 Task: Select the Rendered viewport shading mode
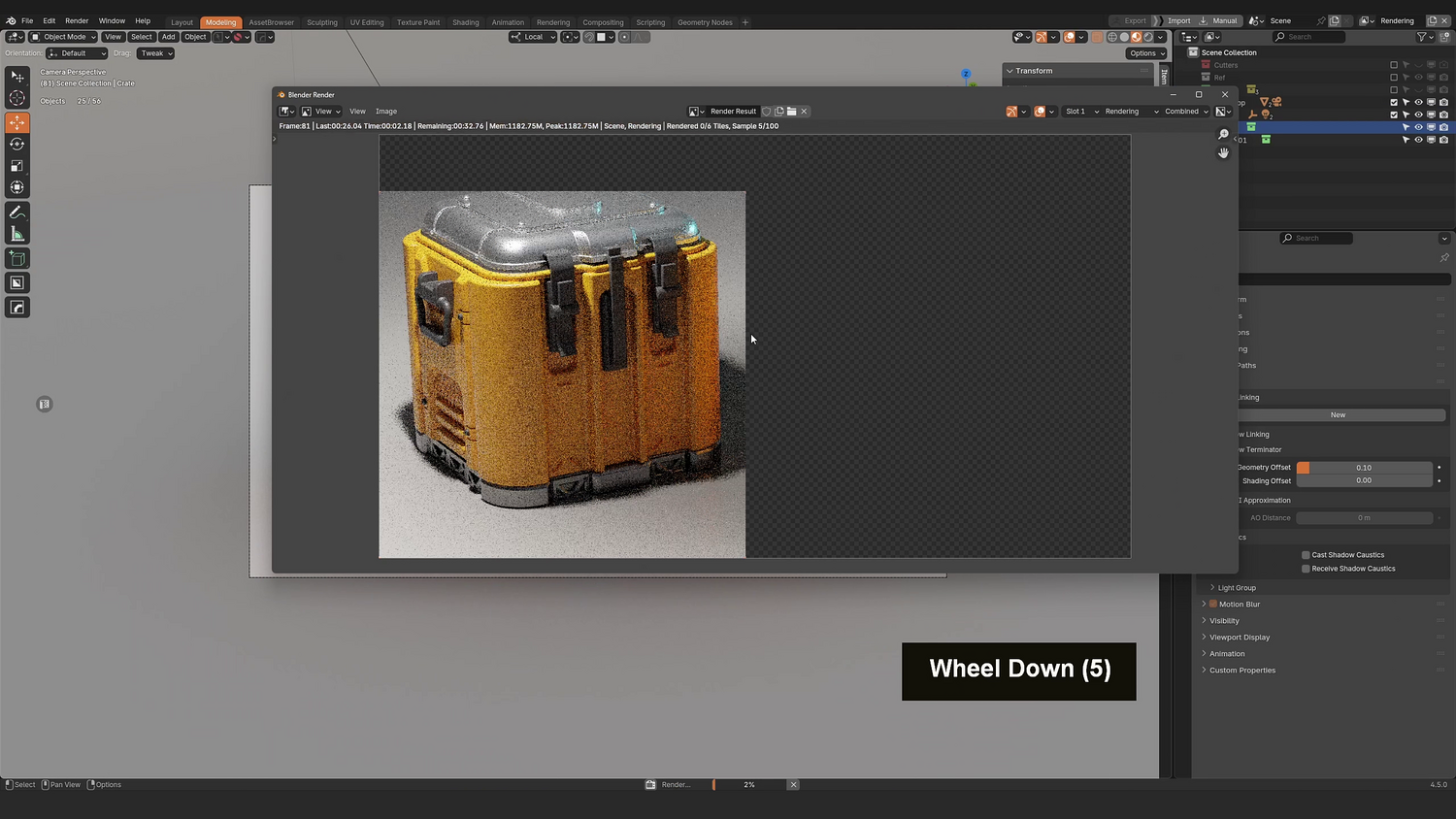pyautogui.click(x=1149, y=37)
